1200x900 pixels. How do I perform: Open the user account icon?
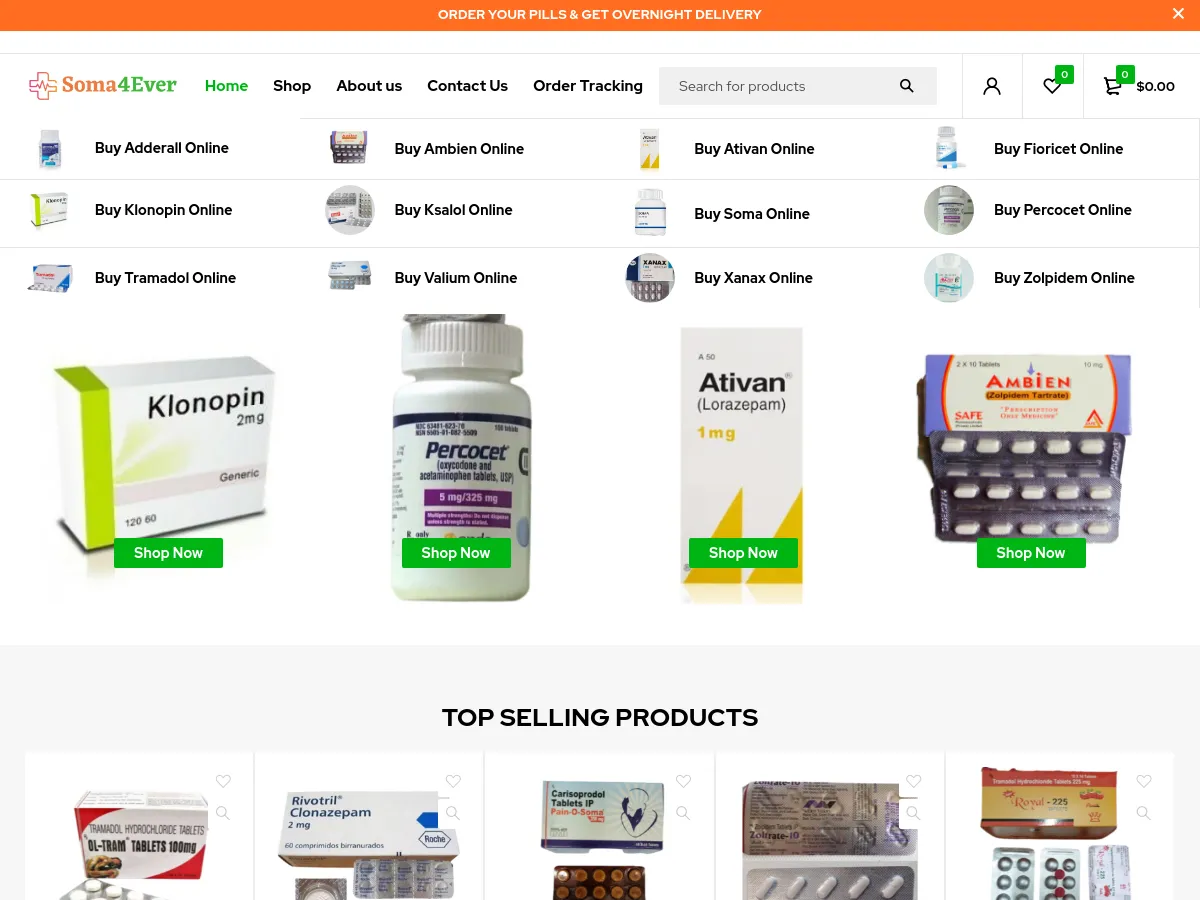coord(992,86)
